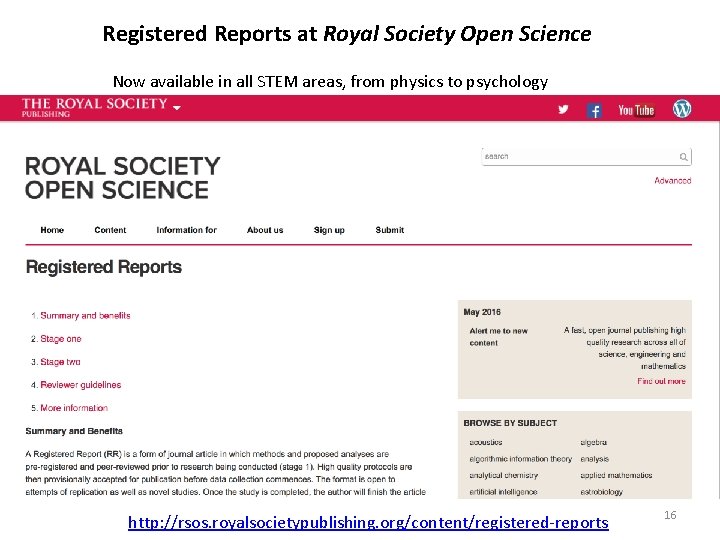The width and height of the screenshot is (720, 540).
Task: Browse the applied mathematics subject
Action: [616, 475]
